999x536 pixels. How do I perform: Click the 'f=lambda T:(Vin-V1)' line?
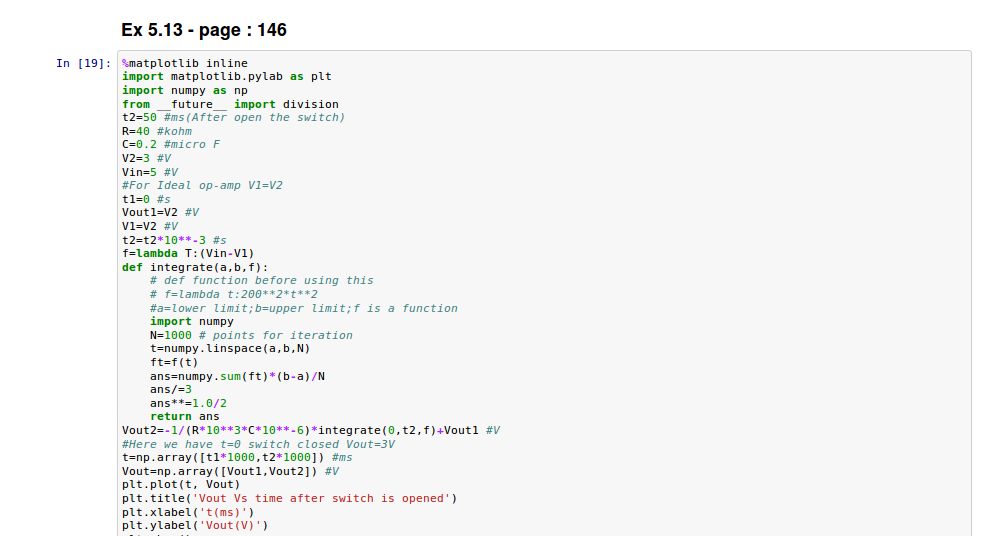pos(188,253)
